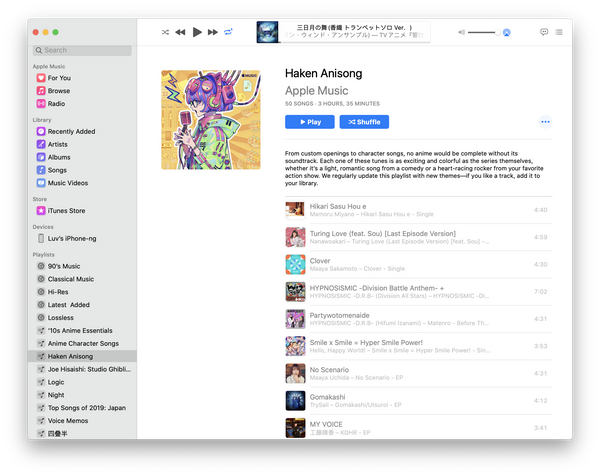Select the song MY VOICE

(x=419, y=428)
